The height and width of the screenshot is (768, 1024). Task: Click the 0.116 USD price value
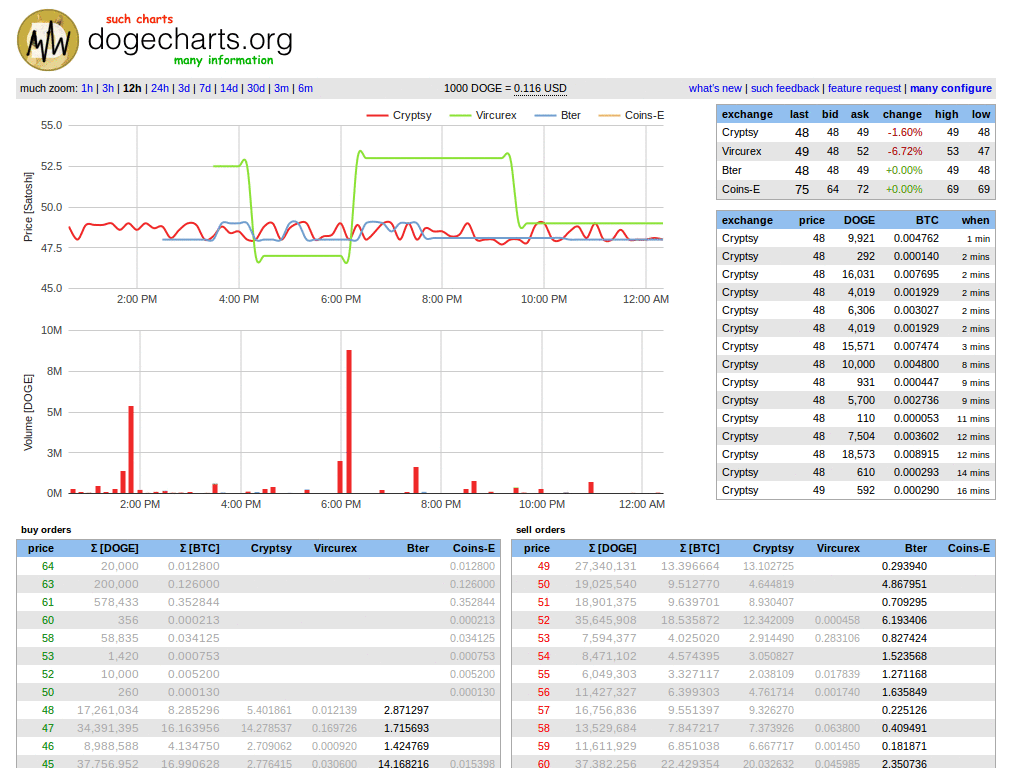(x=540, y=88)
